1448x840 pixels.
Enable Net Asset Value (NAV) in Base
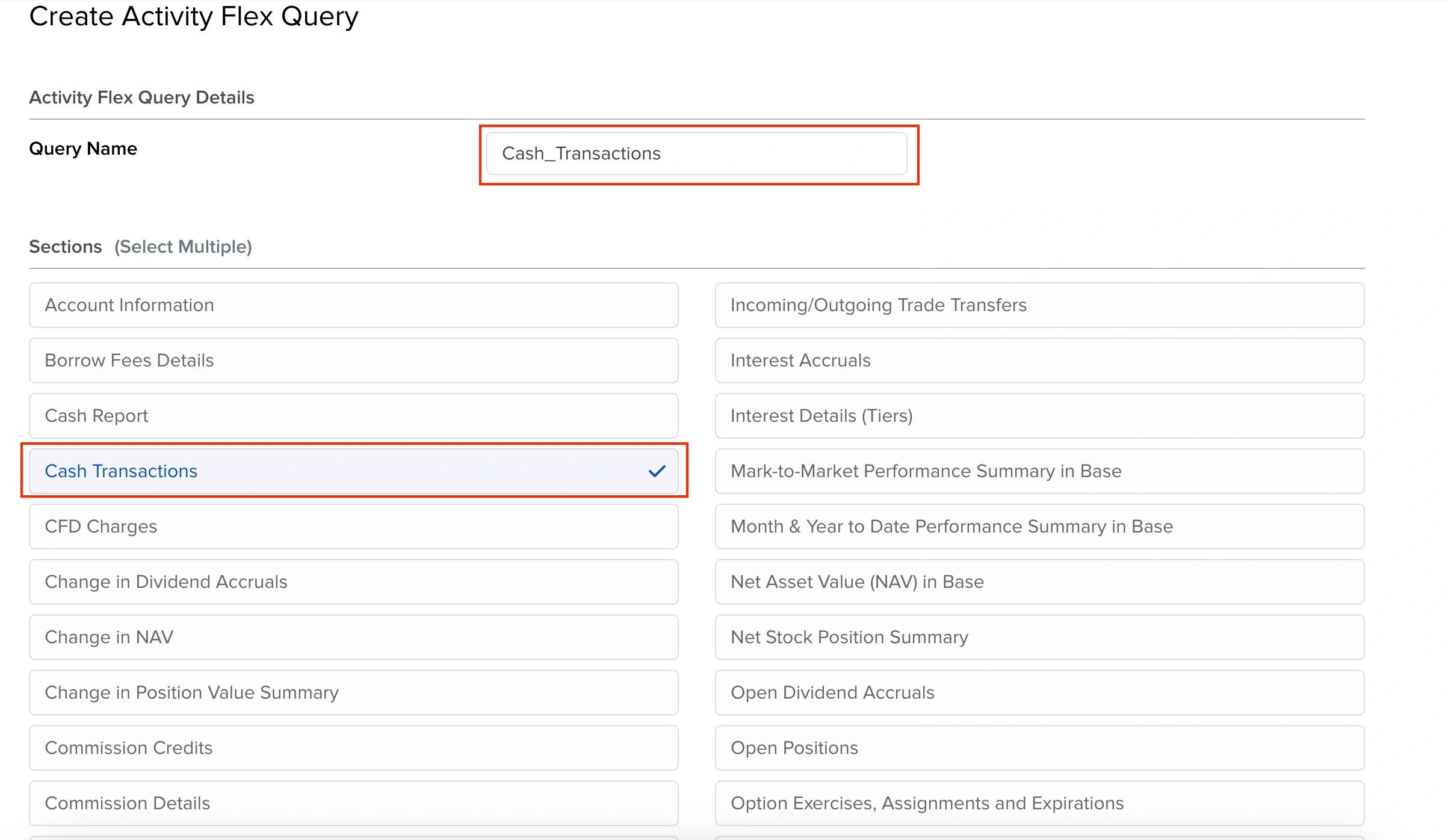(x=1039, y=582)
